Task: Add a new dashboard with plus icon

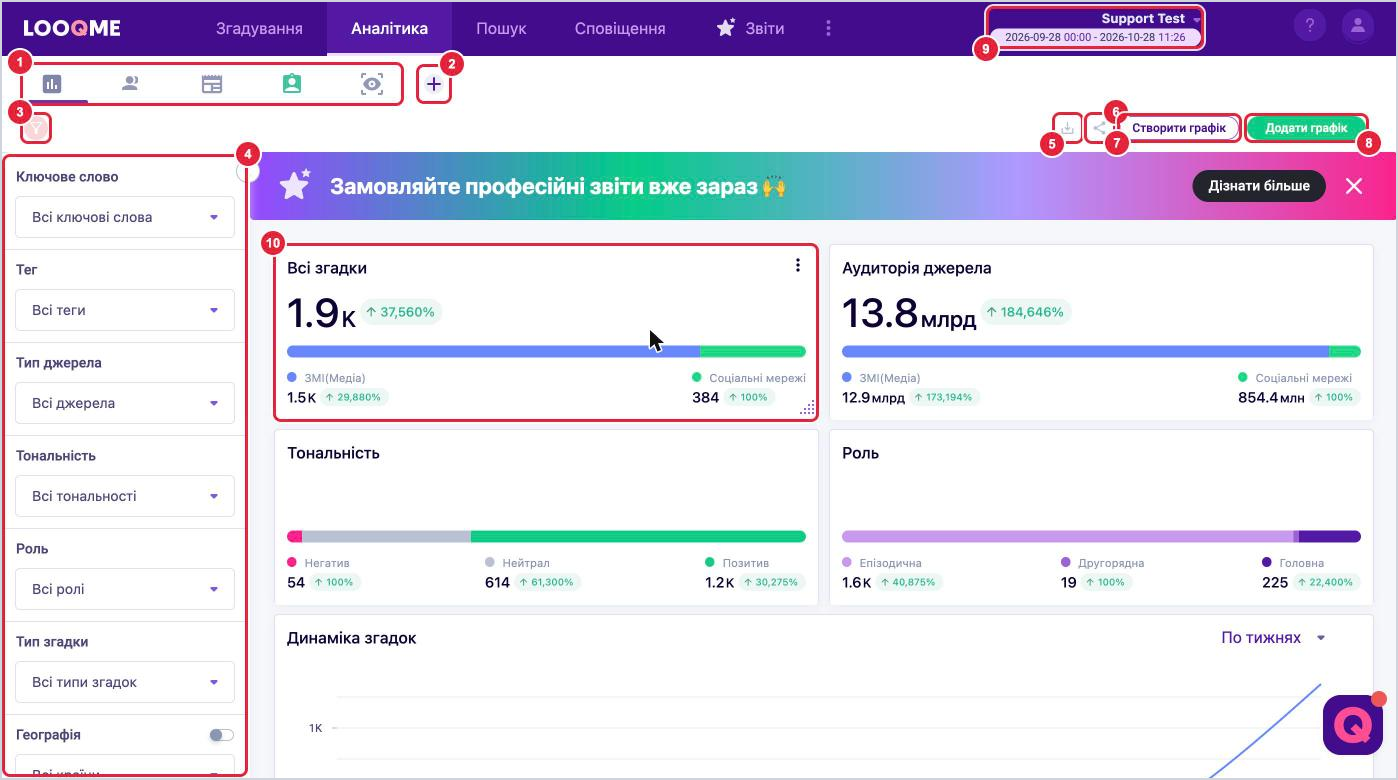Action: [433, 84]
